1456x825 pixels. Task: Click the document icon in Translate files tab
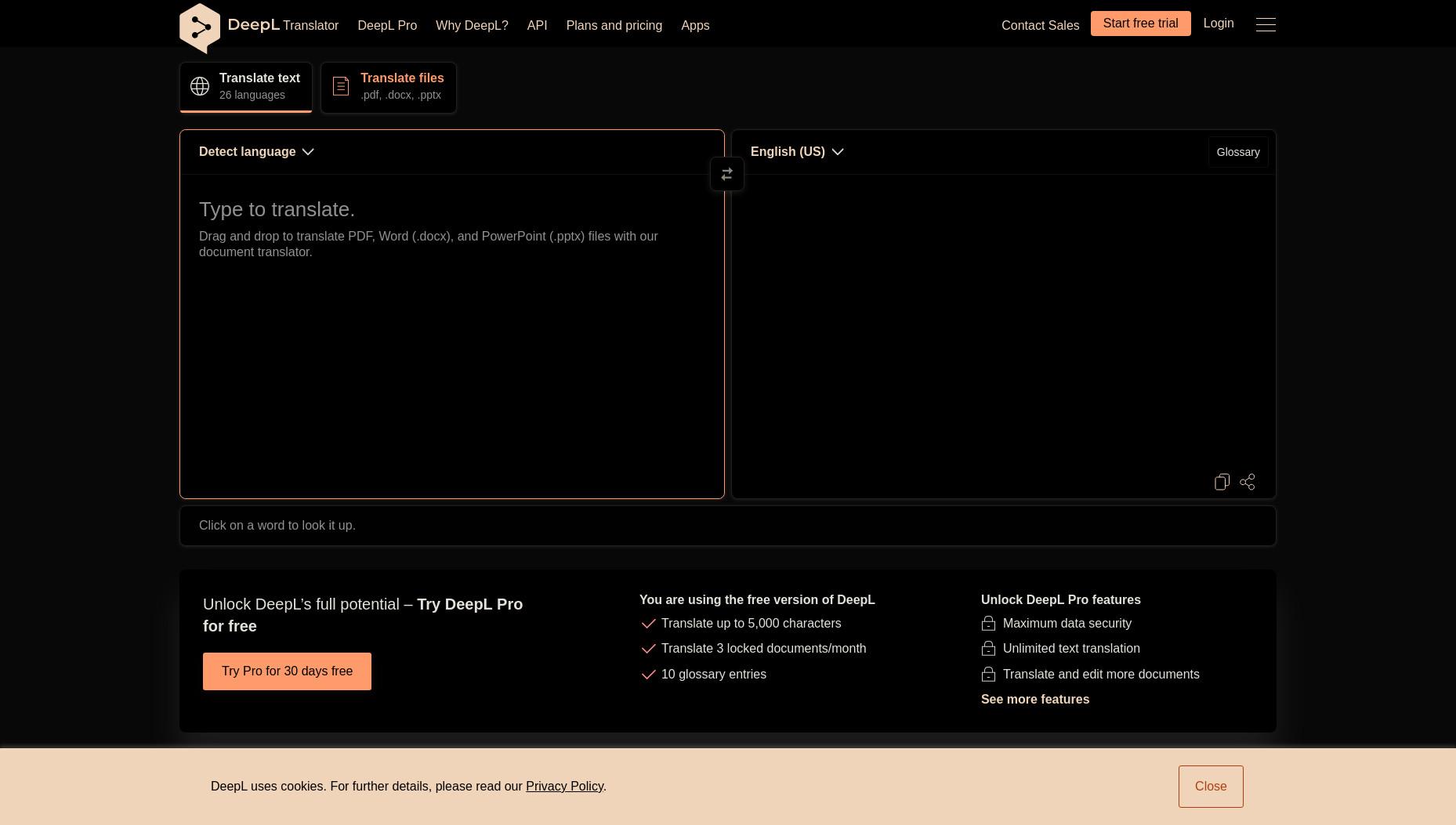tap(341, 86)
